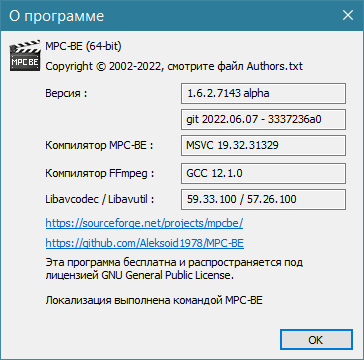Click the О программе window title
The image size is (364, 360).
[56, 16]
